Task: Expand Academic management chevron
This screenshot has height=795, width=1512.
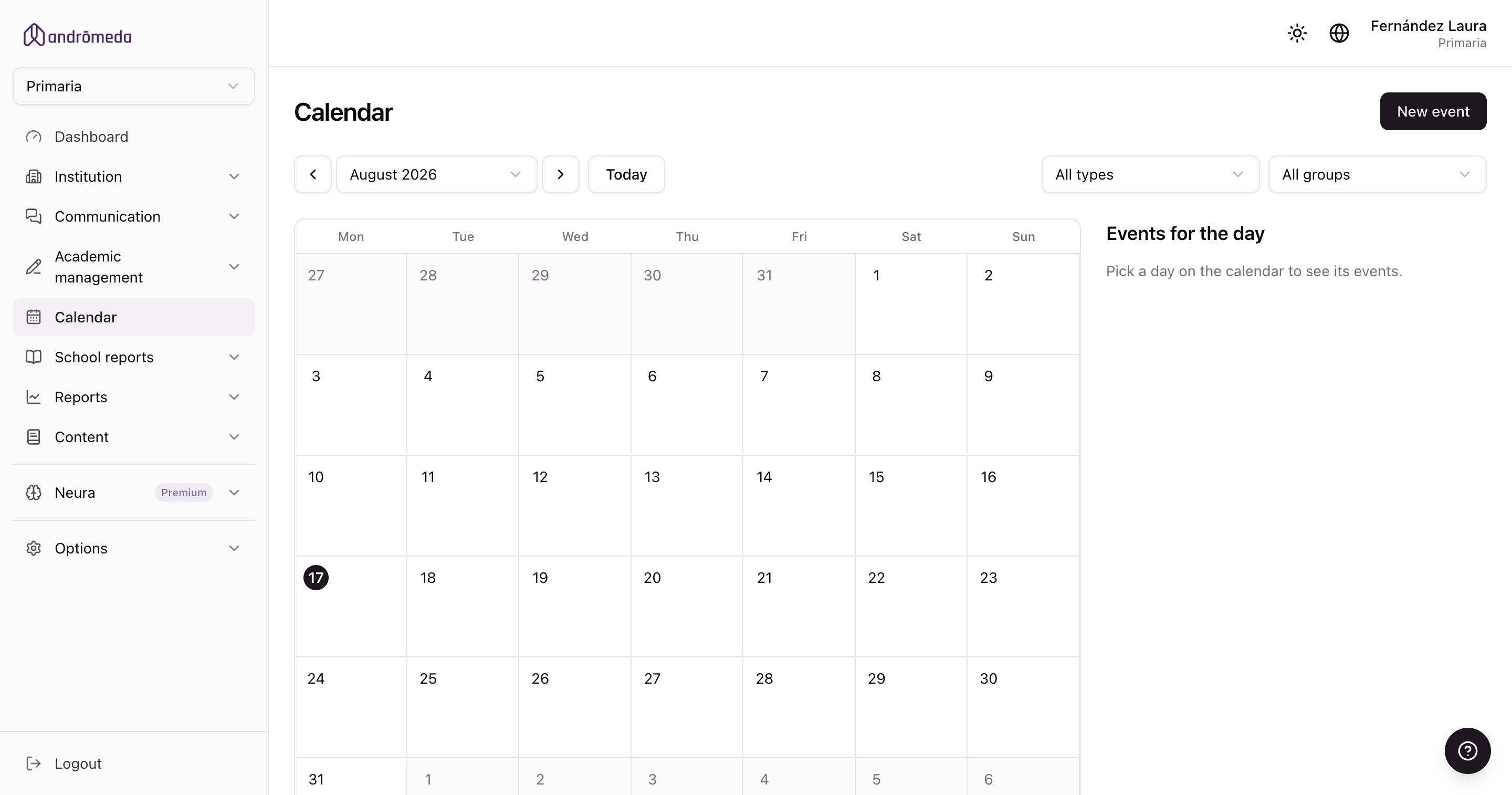Action: pyautogui.click(x=234, y=267)
